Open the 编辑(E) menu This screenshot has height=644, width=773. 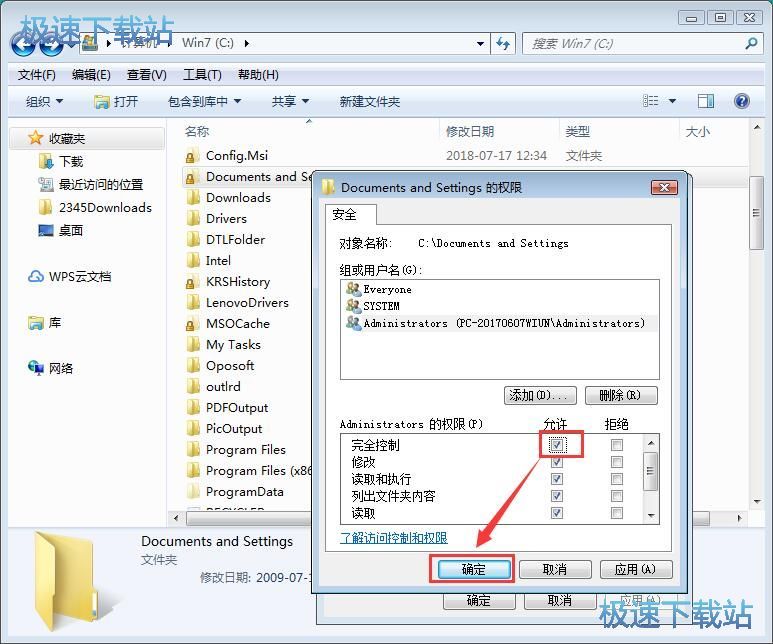[91, 75]
